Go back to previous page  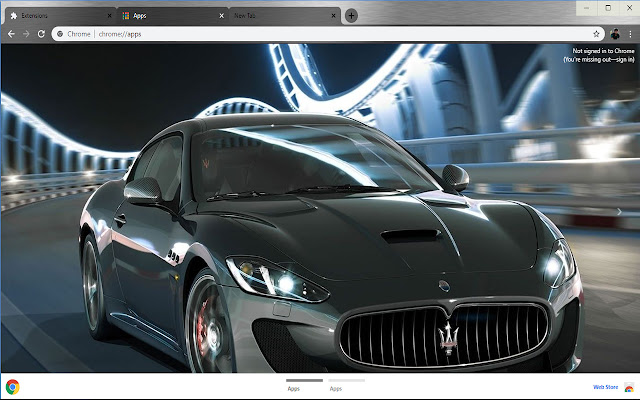(x=11, y=34)
